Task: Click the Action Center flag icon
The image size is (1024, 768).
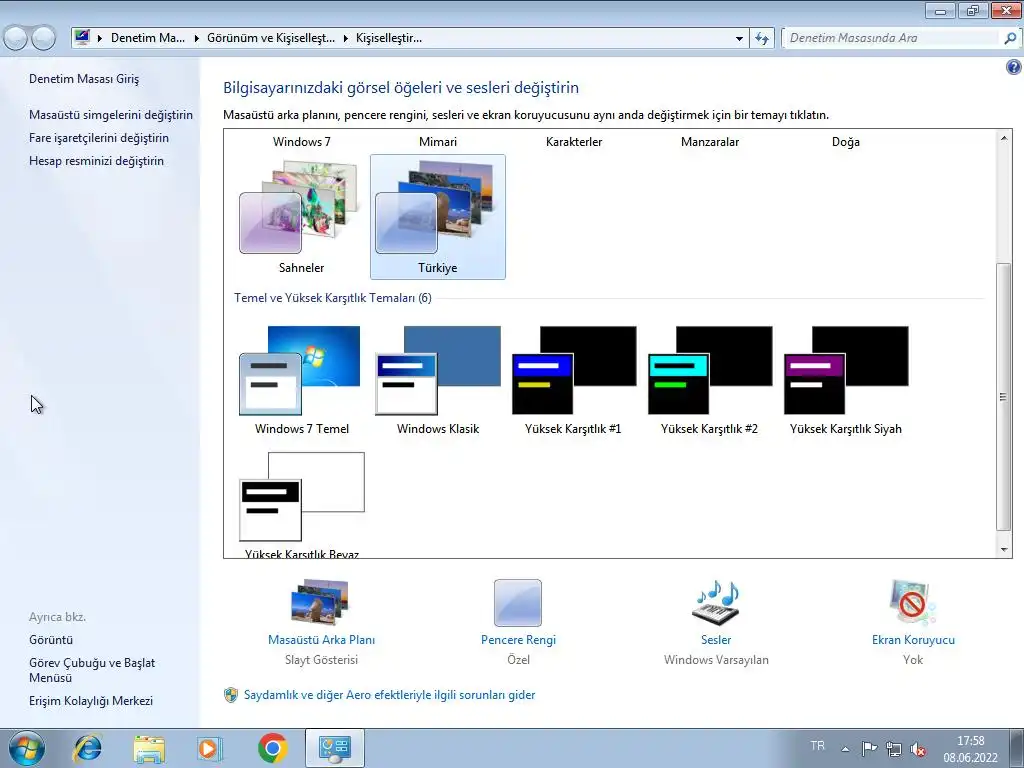Action: pyautogui.click(x=869, y=748)
